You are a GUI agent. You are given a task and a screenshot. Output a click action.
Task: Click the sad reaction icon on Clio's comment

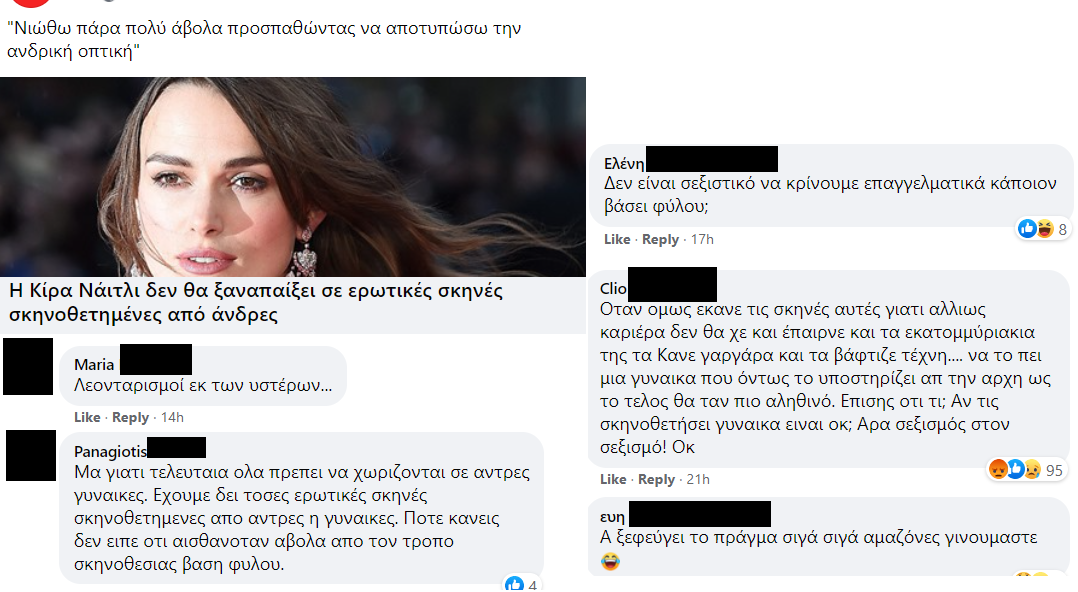(1032, 470)
